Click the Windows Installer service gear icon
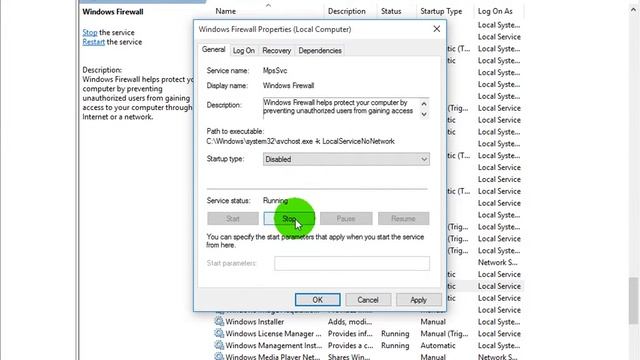The height and width of the screenshot is (360, 640). coord(219,321)
